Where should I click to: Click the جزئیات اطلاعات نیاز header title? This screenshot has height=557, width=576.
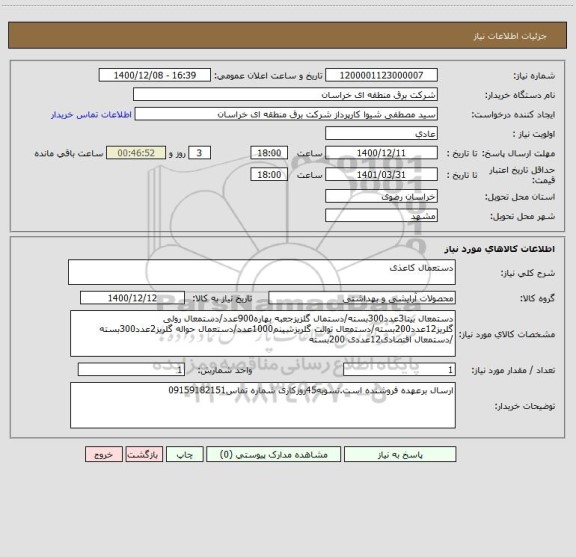[510, 36]
